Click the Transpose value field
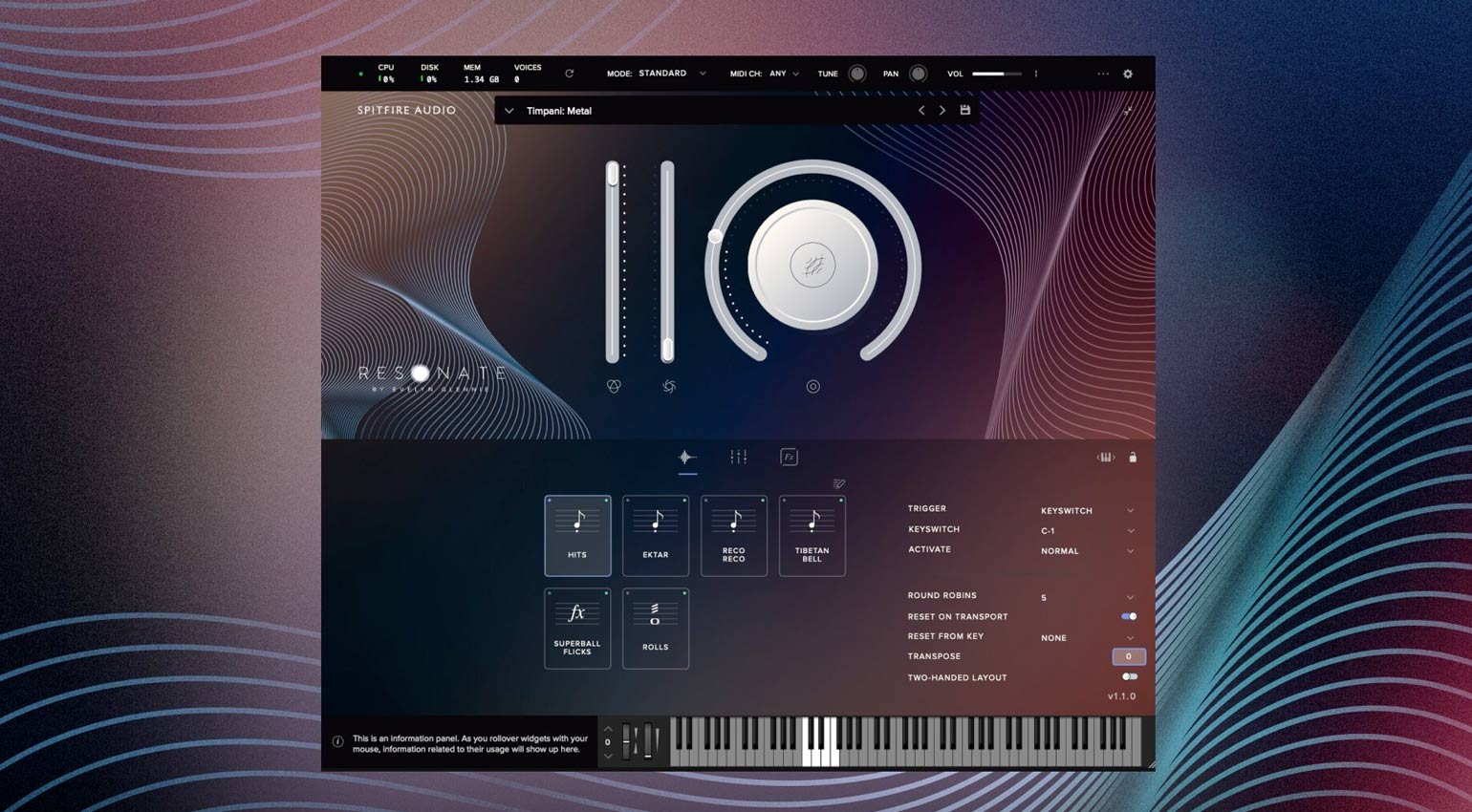 click(x=1129, y=657)
